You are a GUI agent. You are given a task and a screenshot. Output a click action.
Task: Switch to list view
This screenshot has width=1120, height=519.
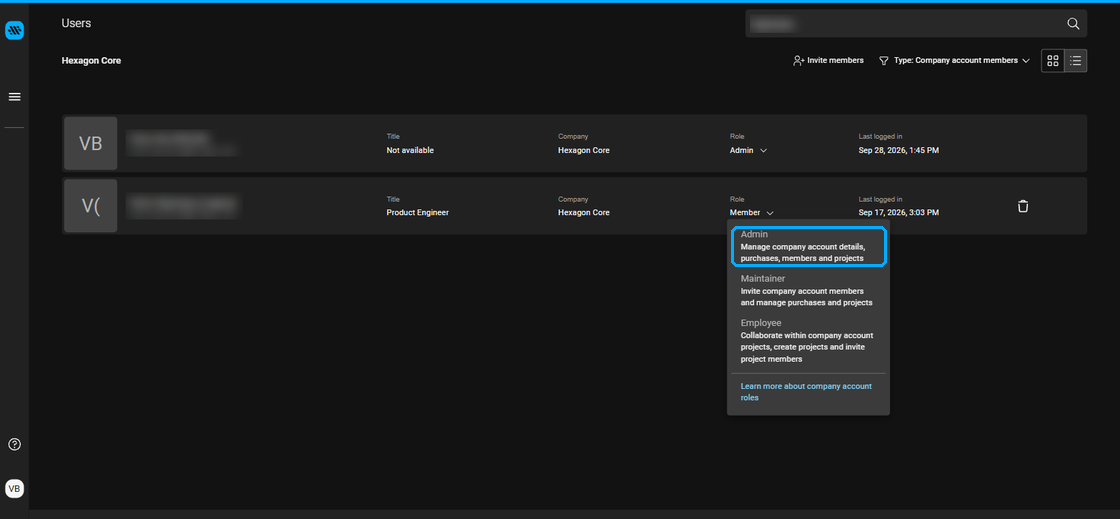(x=1076, y=61)
